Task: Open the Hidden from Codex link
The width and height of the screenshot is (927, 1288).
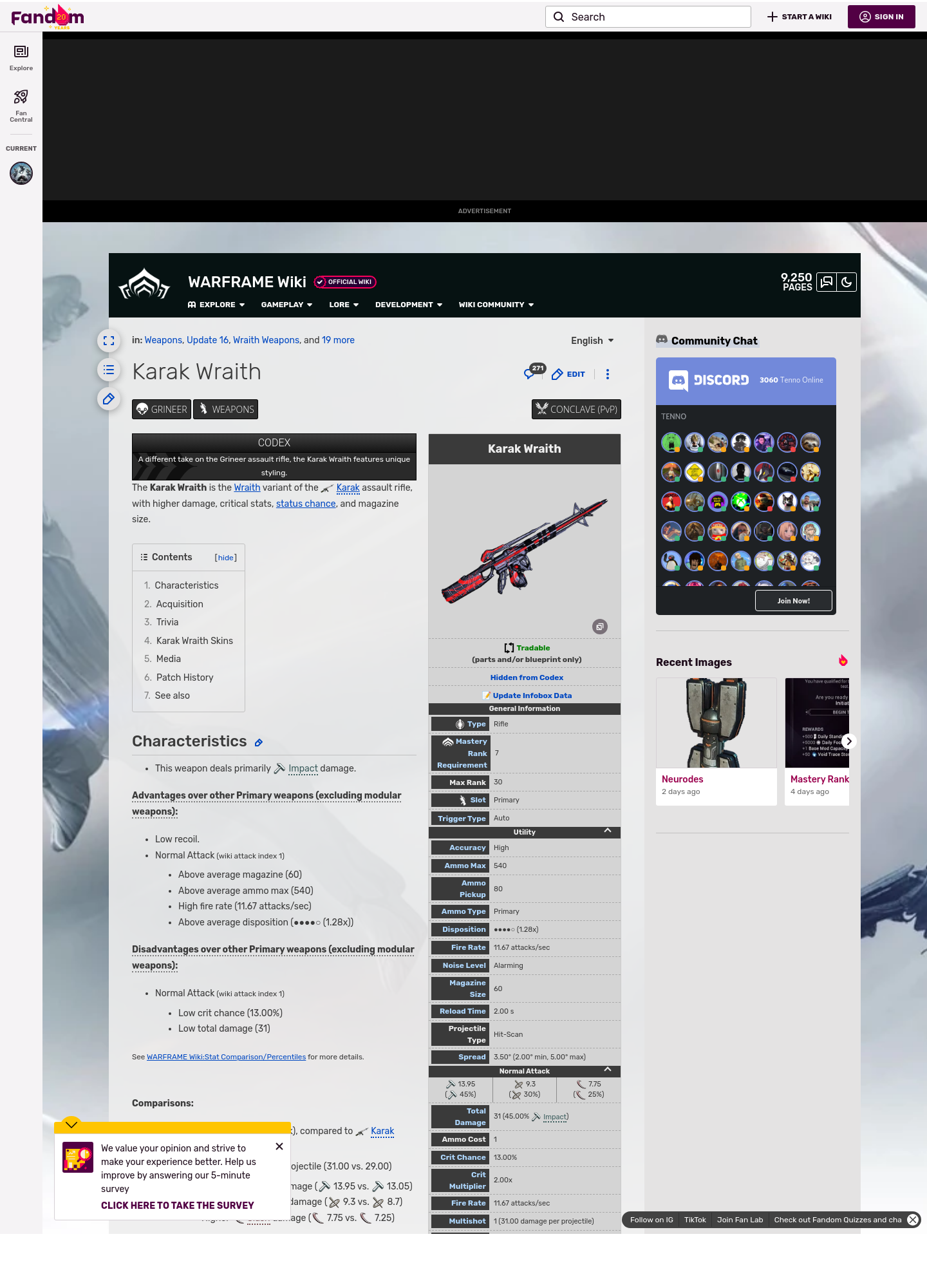Action: (x=527, y=677)
